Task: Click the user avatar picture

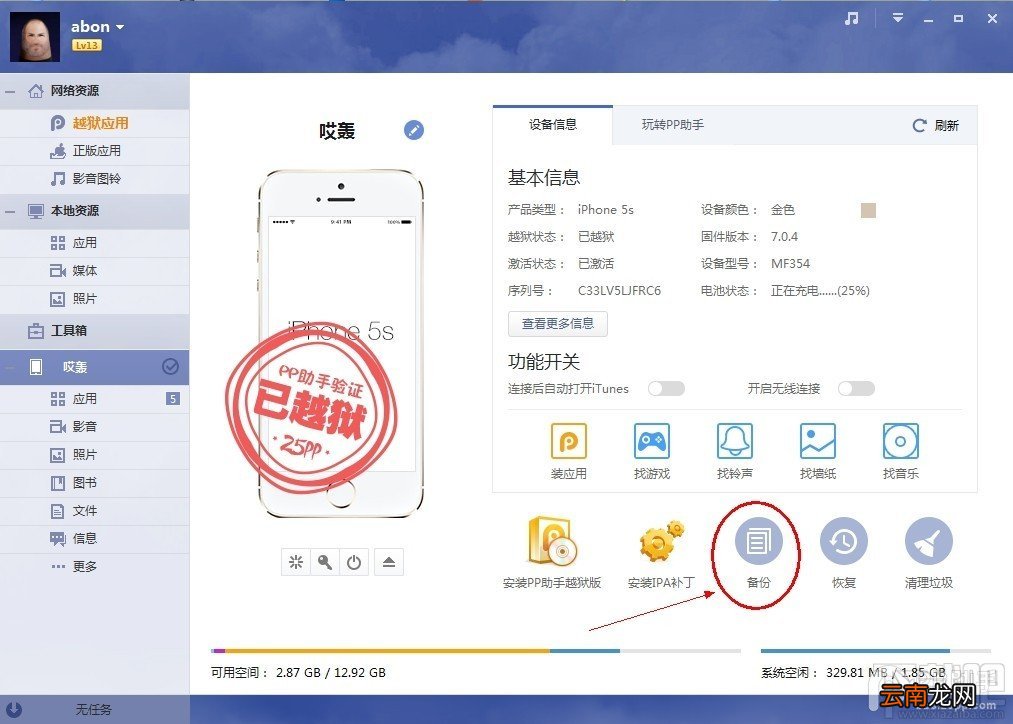Action: coord(35,37)
